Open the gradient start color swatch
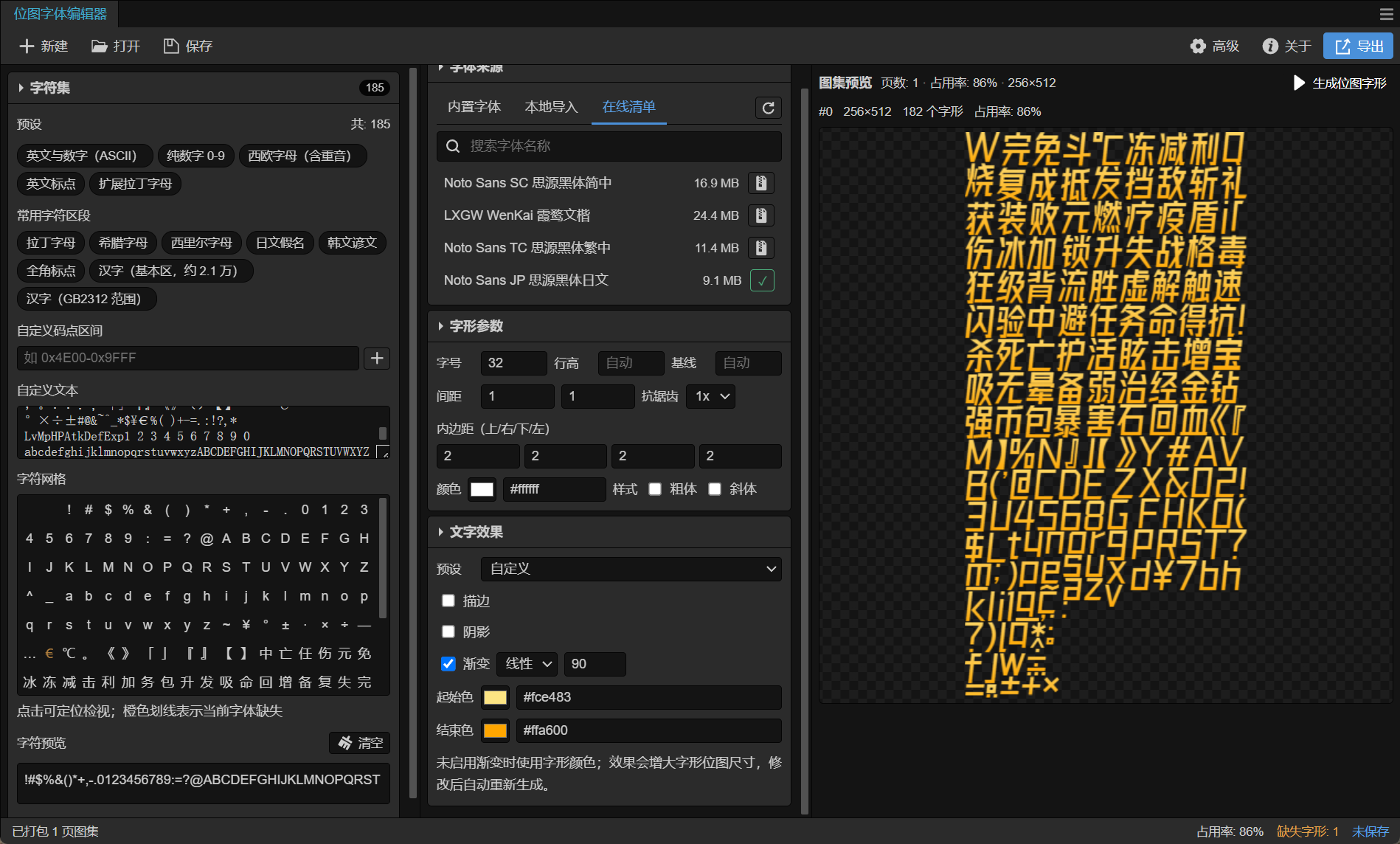 tap(495, 697)
